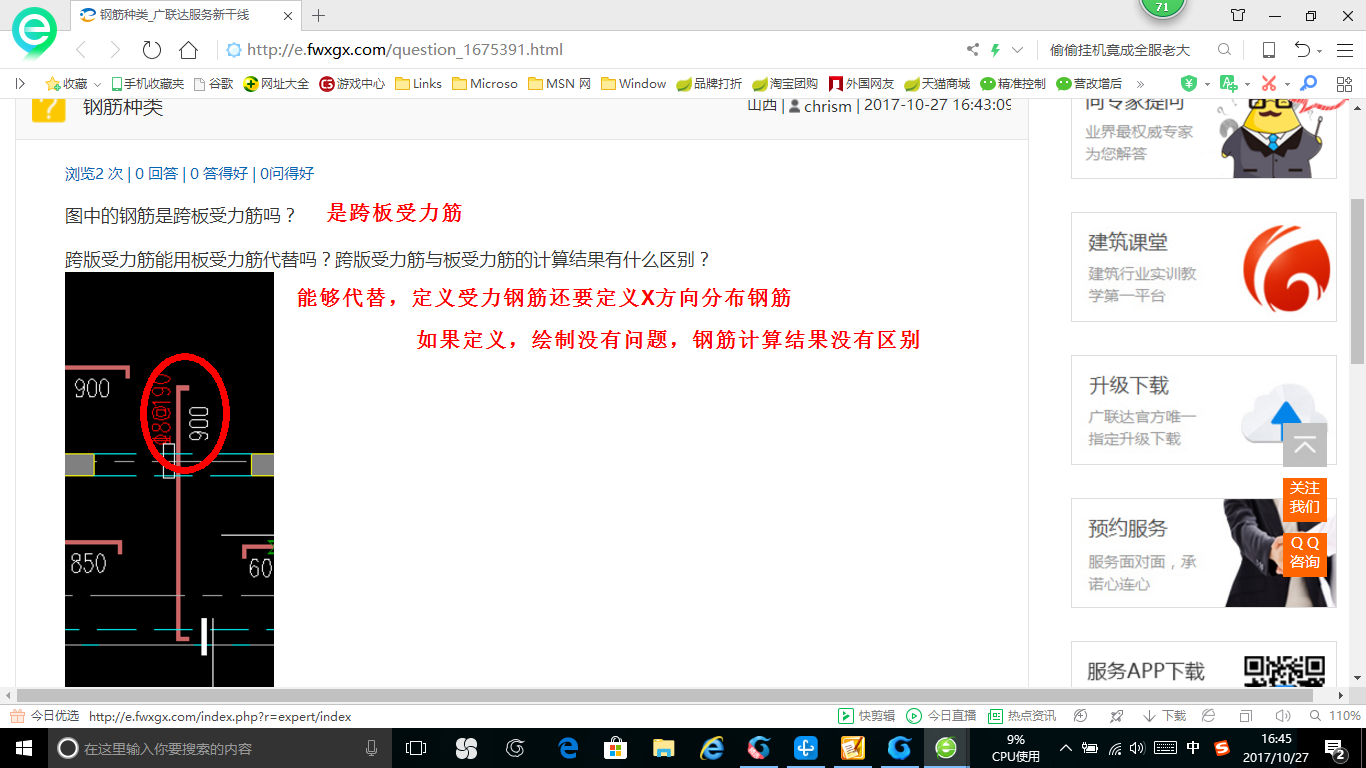The width and height of the screenshot is (1366, 768).
Task: Open the 网址大全 bookmark
Action: 277,84
